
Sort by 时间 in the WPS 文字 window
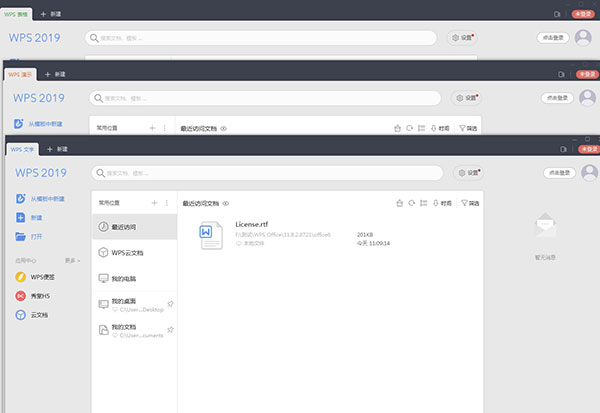coord(442,203)
